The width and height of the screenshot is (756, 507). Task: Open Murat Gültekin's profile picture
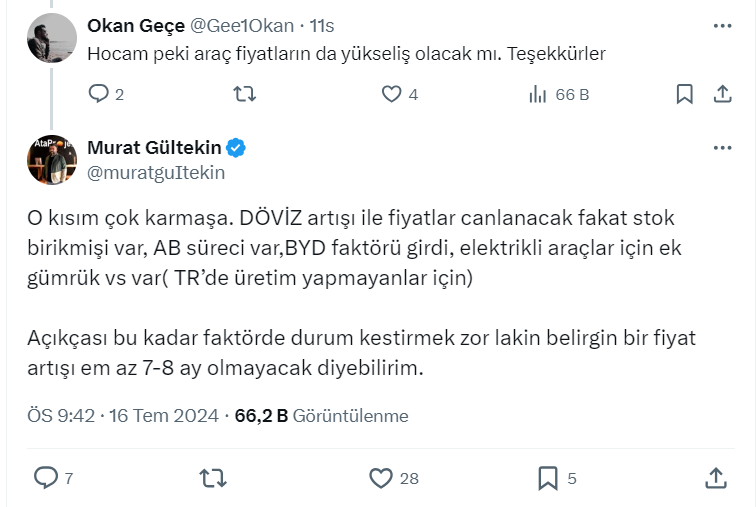pos(52,160)
